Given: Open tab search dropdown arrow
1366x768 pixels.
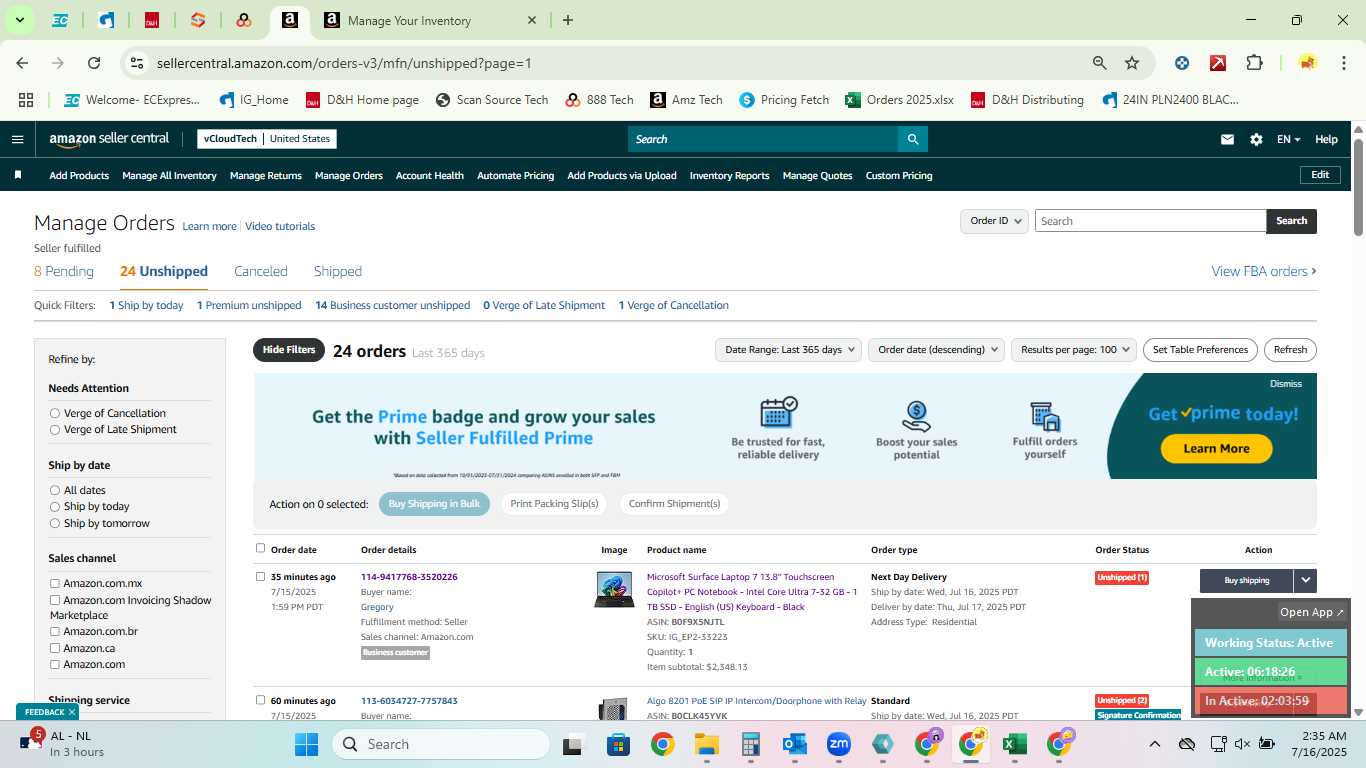Looking at the screenshot, I should point(19,20).
